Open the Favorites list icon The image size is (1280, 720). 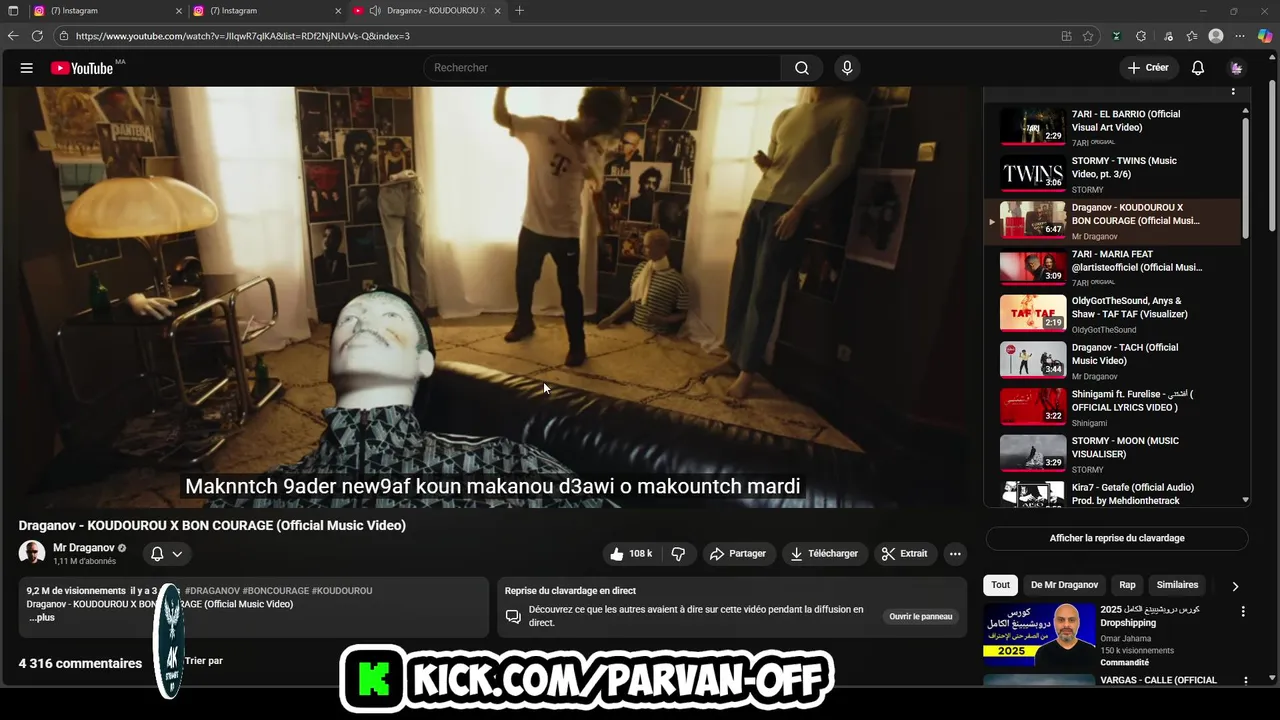click(1192, 36)
